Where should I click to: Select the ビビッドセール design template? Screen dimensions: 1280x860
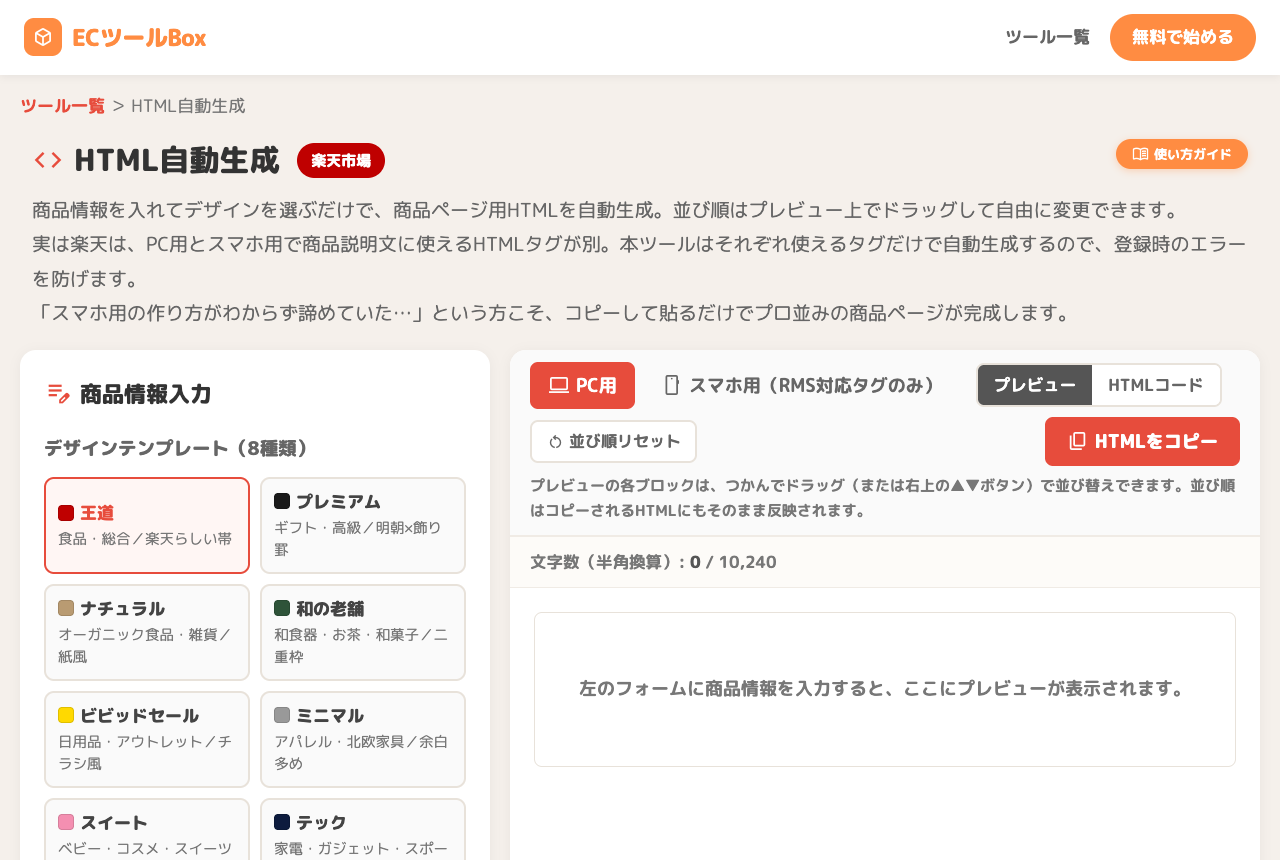[147, 739]
